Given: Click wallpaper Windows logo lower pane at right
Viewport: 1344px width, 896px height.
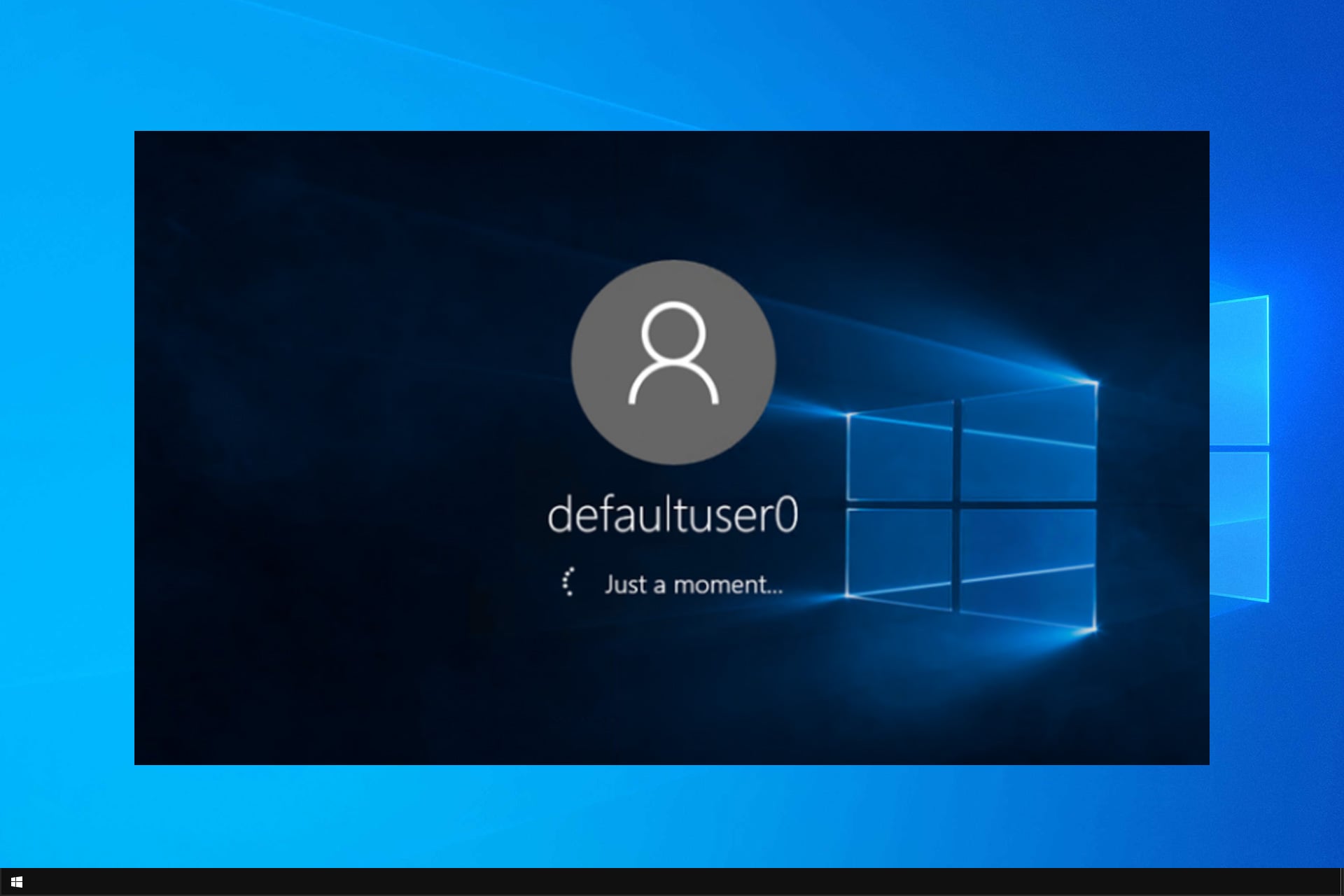Looking at the screenshot, I should click(1240, 525).
